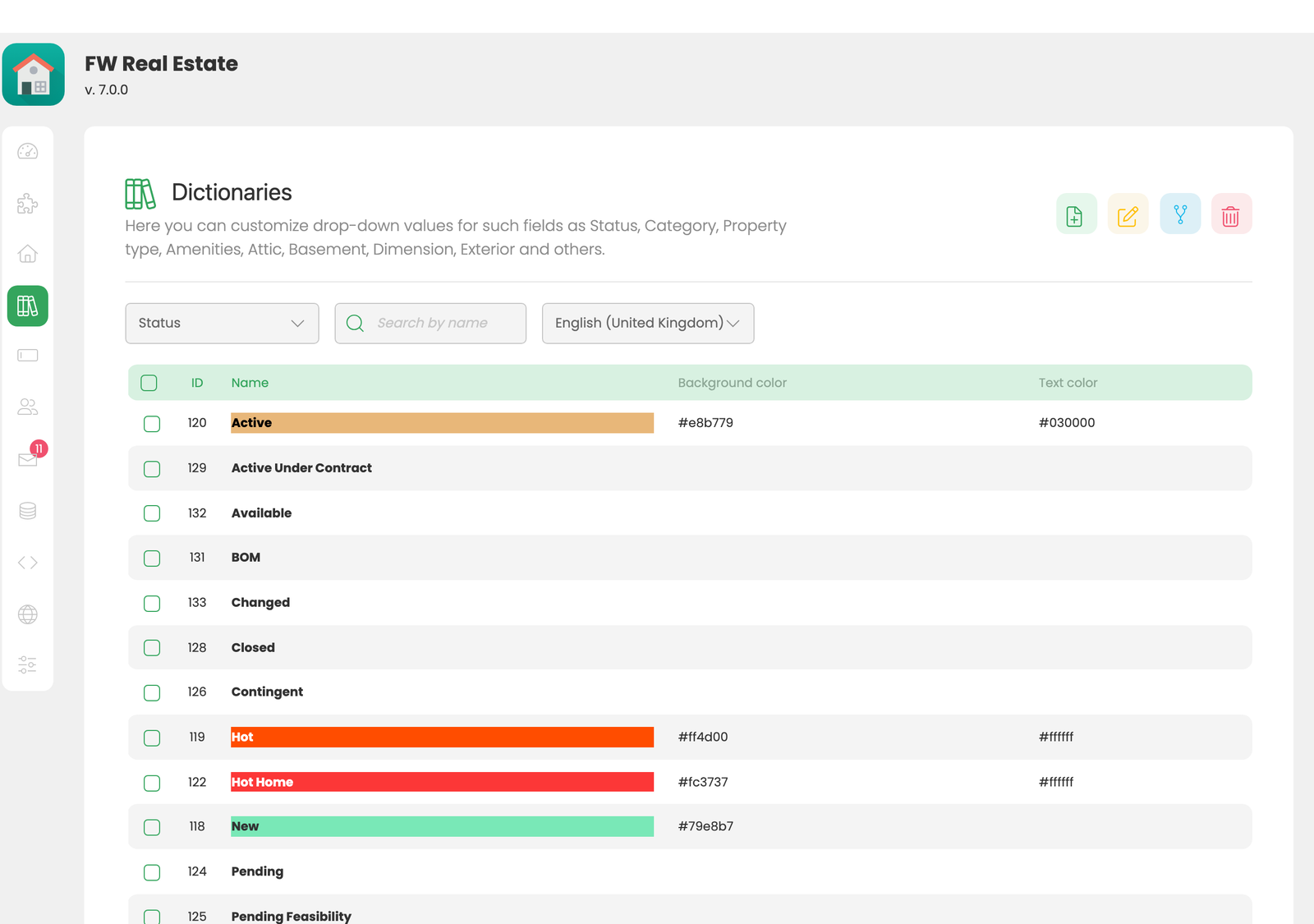Click background color value #ff4d00
Viewport: 1314px width, 924px height.
pos(703,738)
